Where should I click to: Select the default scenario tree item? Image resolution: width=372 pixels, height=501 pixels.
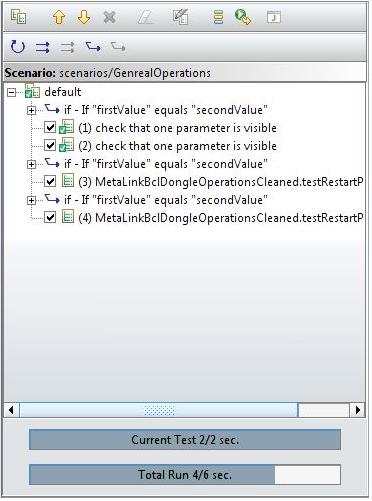pyautogui.click(x=63, y=92)
